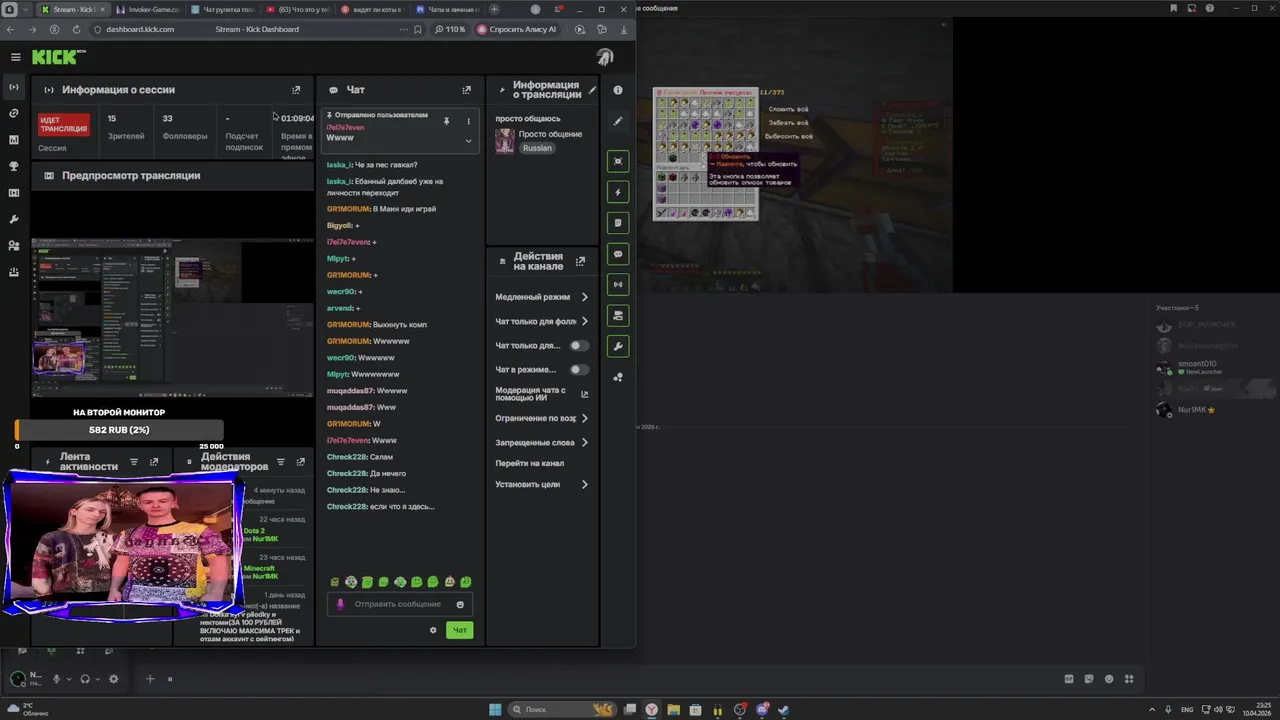Open 'Модерация чата с помощью ИИ'
Screen dimensions: 1280x720
pyautogui.click(x=542, y=394)
